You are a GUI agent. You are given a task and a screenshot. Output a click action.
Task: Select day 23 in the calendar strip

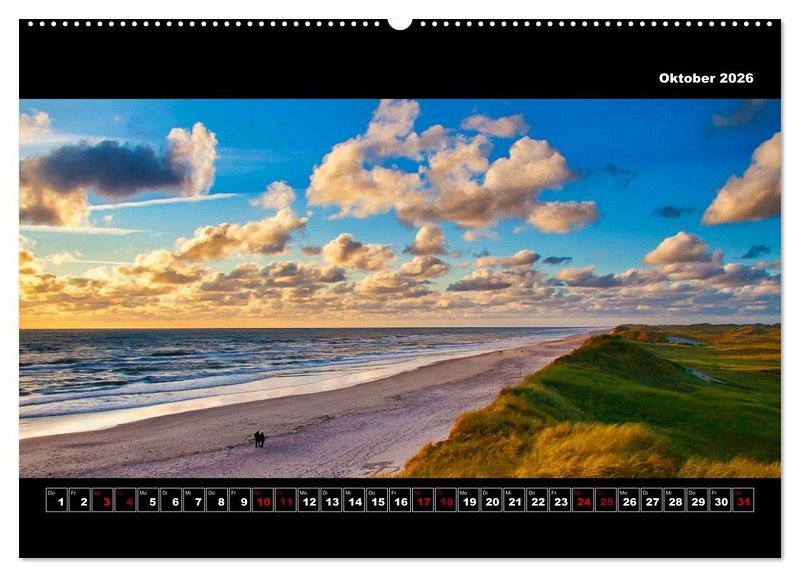pos(560,500)
